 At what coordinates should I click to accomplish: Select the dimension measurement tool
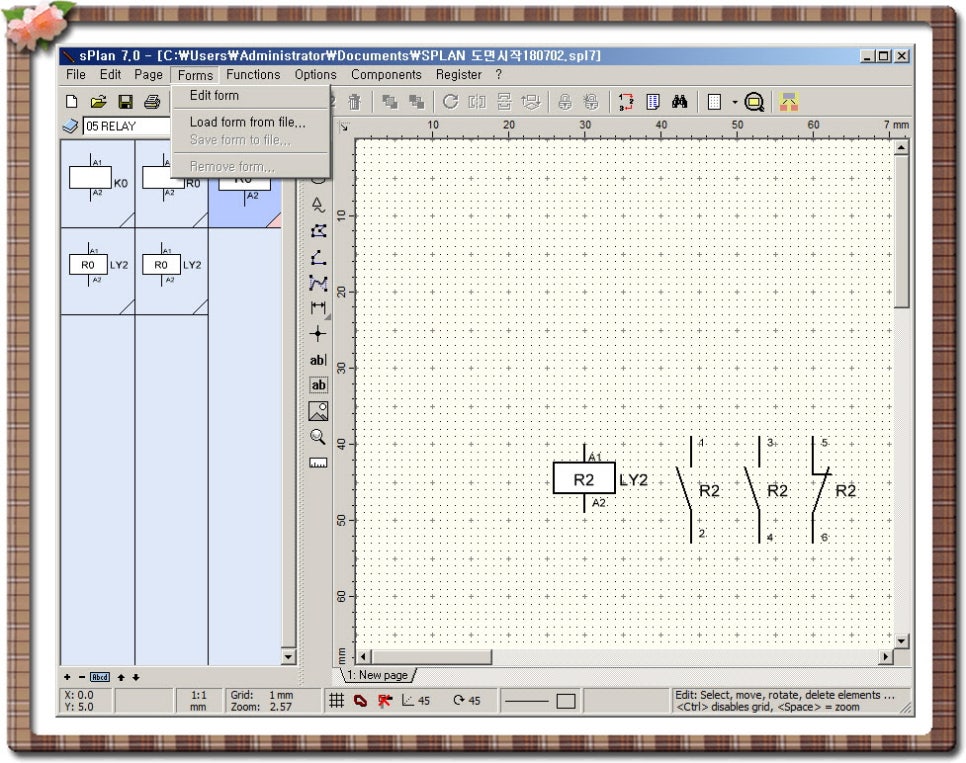(318, 308)
